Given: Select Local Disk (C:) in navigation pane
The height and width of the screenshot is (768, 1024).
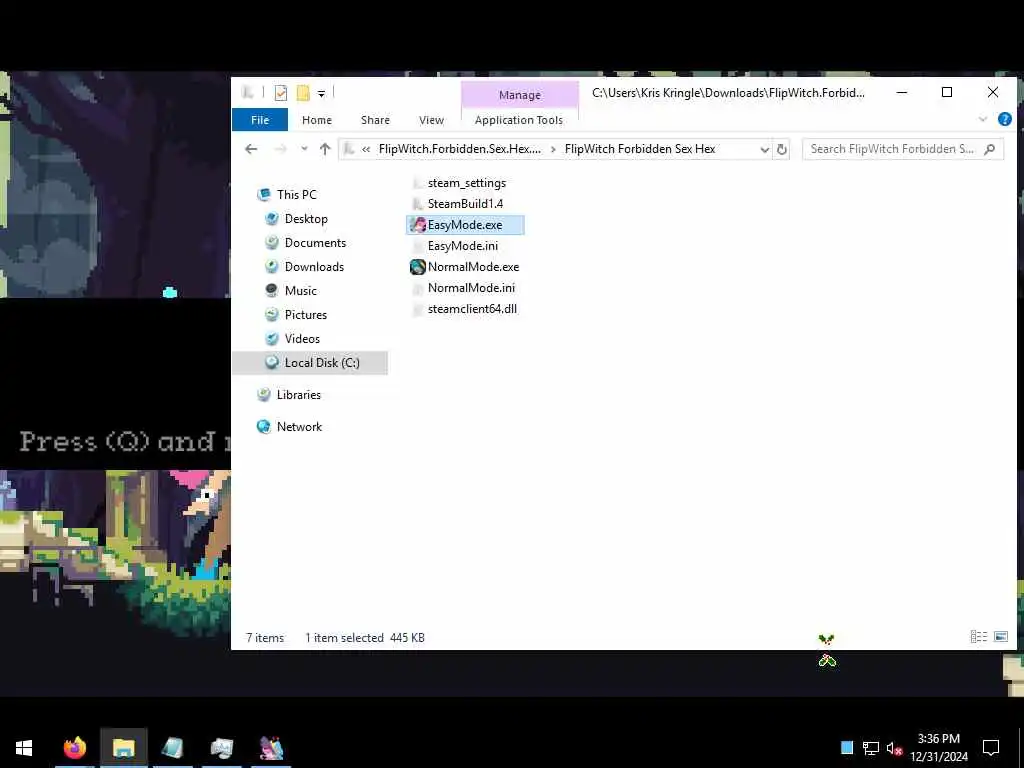Looking at the screenshot, I should 310,362.
